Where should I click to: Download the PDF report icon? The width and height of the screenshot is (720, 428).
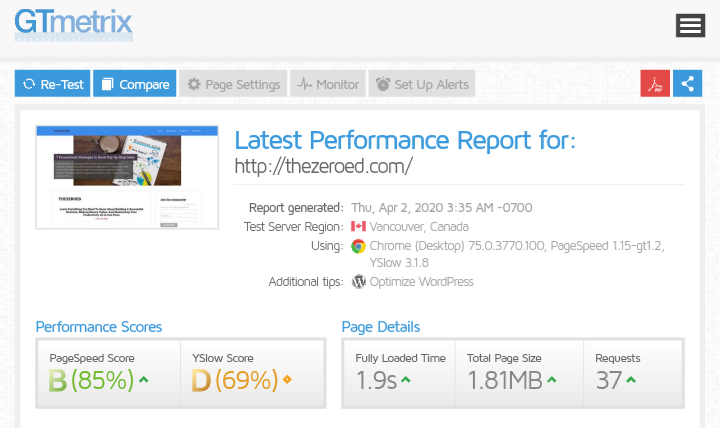655,84
